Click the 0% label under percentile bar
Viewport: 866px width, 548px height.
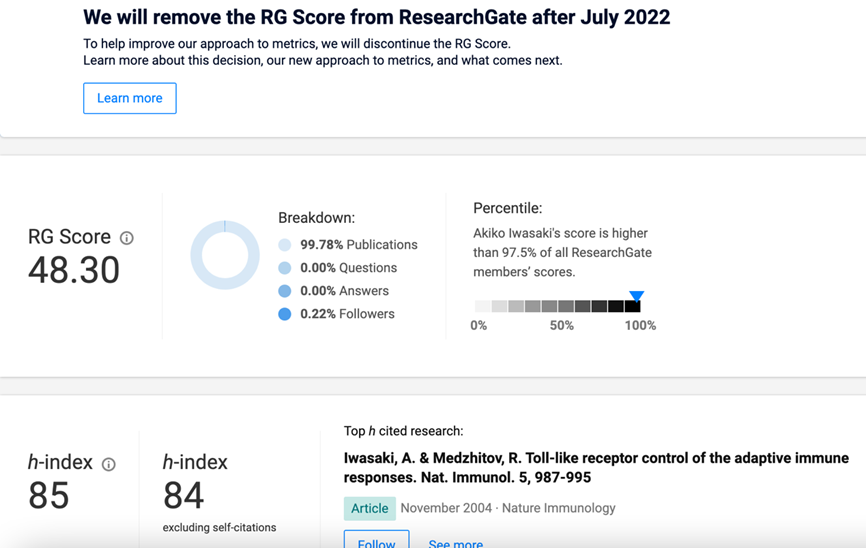(x=479, y=325)
